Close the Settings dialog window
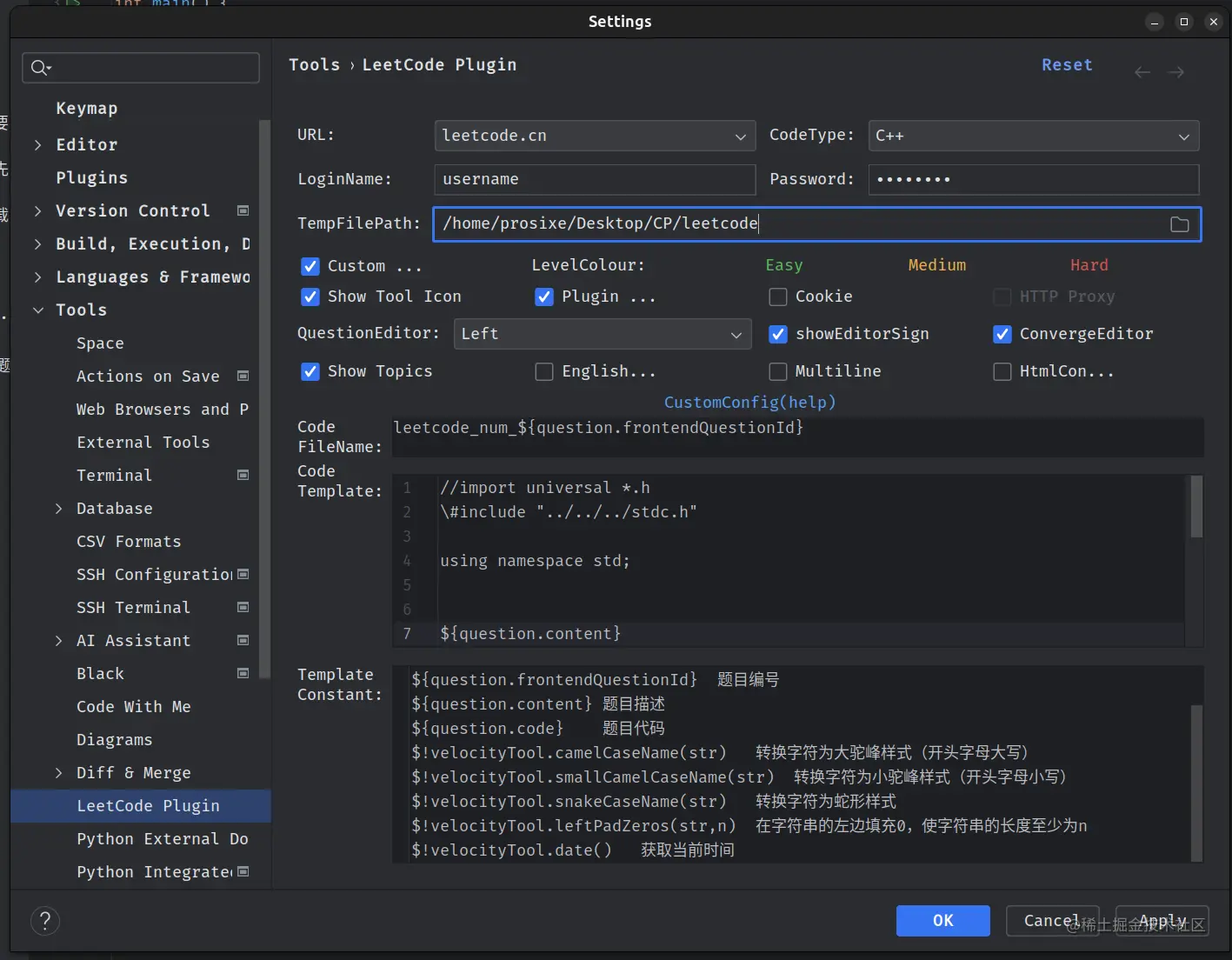Viewport: 1232px width, 960px height. coord(1214,22)
